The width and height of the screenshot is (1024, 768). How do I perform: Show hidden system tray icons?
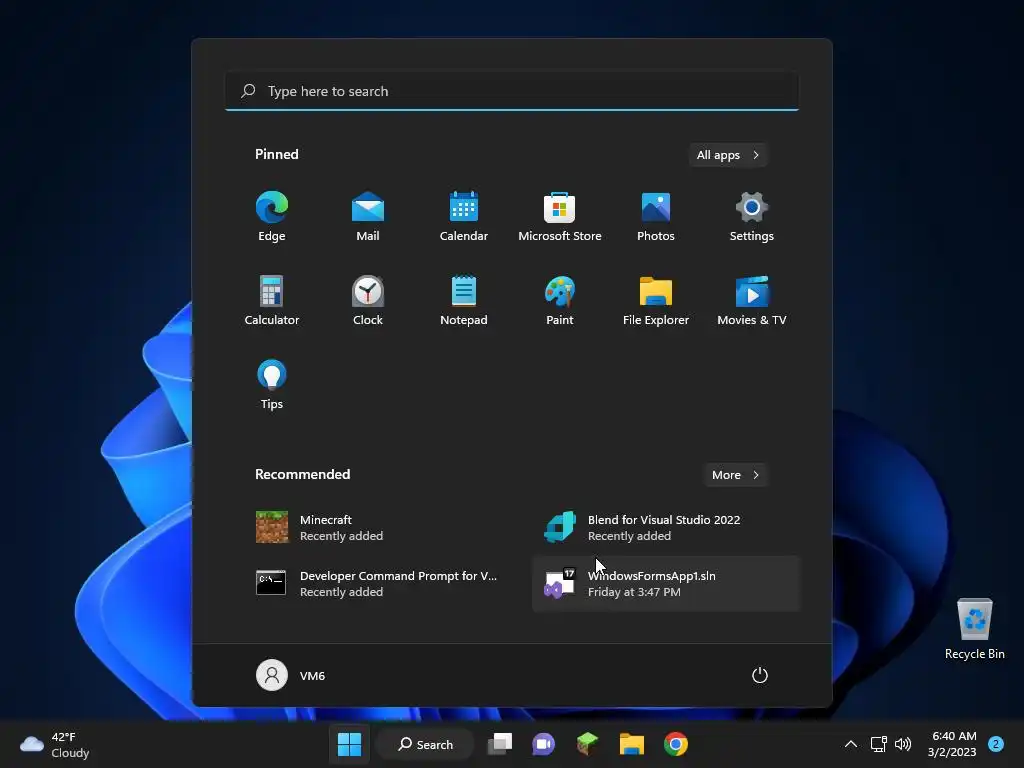point(850,744)
